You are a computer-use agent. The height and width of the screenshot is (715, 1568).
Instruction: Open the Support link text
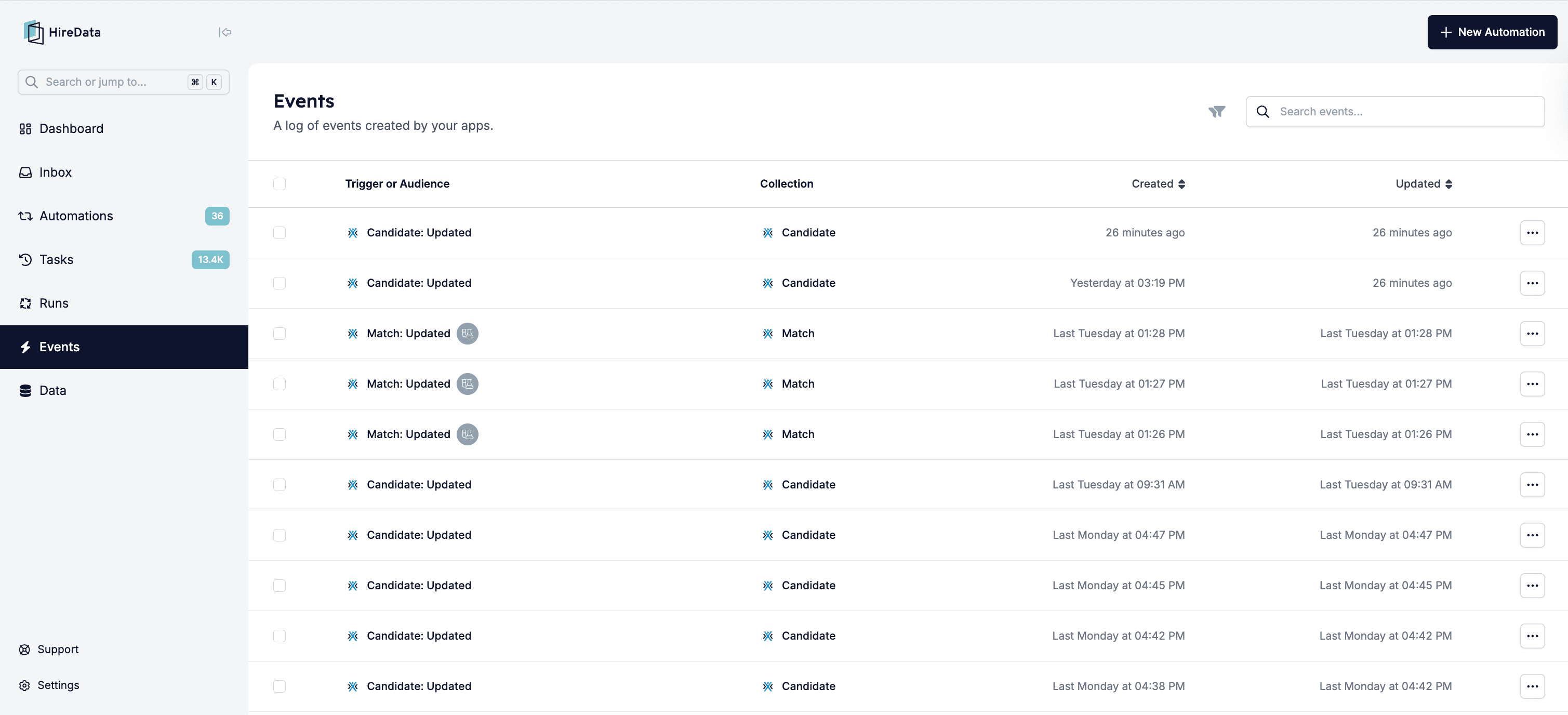tap(58, 650)
